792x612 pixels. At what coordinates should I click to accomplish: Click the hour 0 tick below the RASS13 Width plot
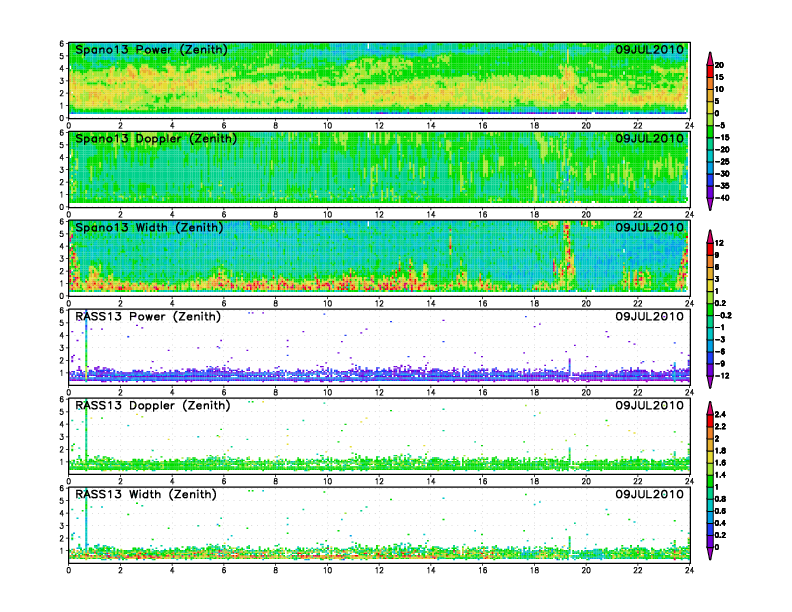69,570
